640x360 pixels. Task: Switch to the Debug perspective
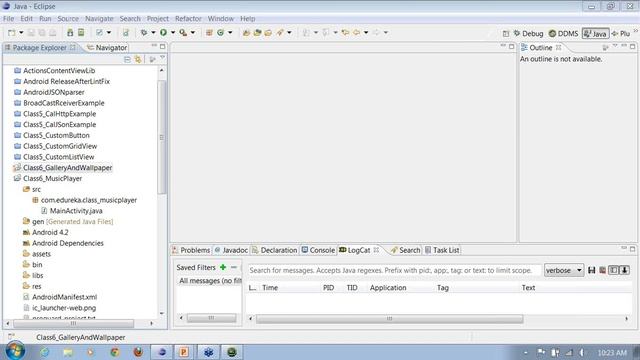pos(528,33)
